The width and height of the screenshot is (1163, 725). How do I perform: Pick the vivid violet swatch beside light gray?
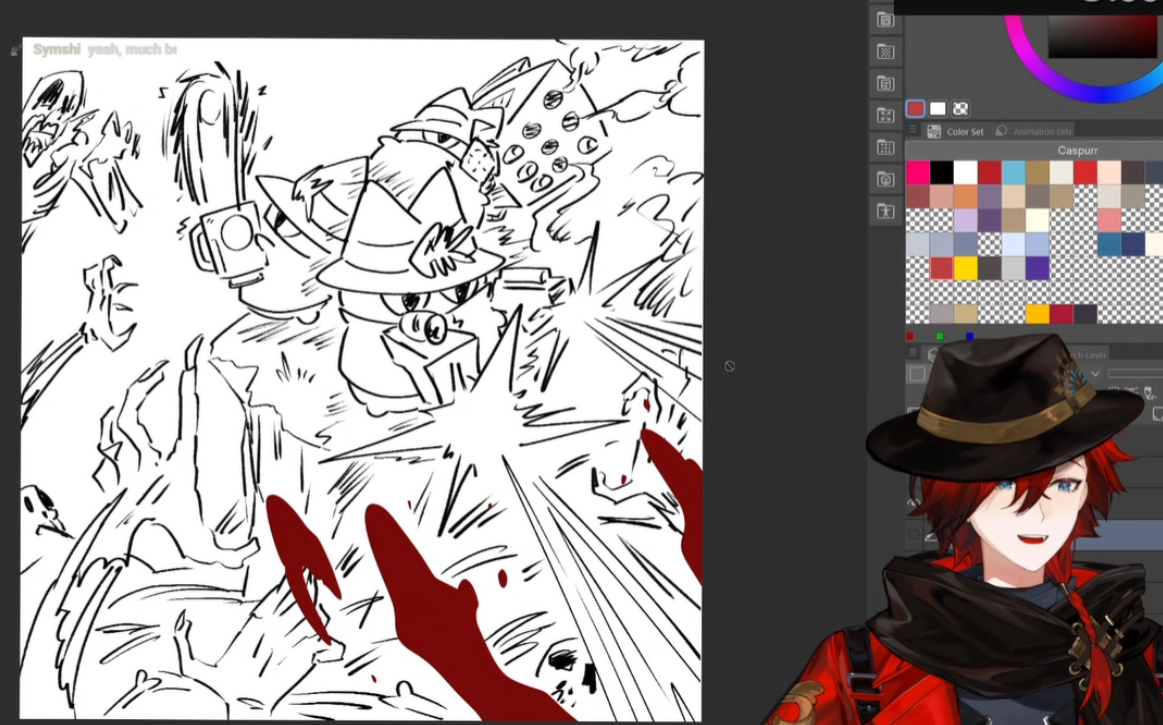tap(1037, 268)
